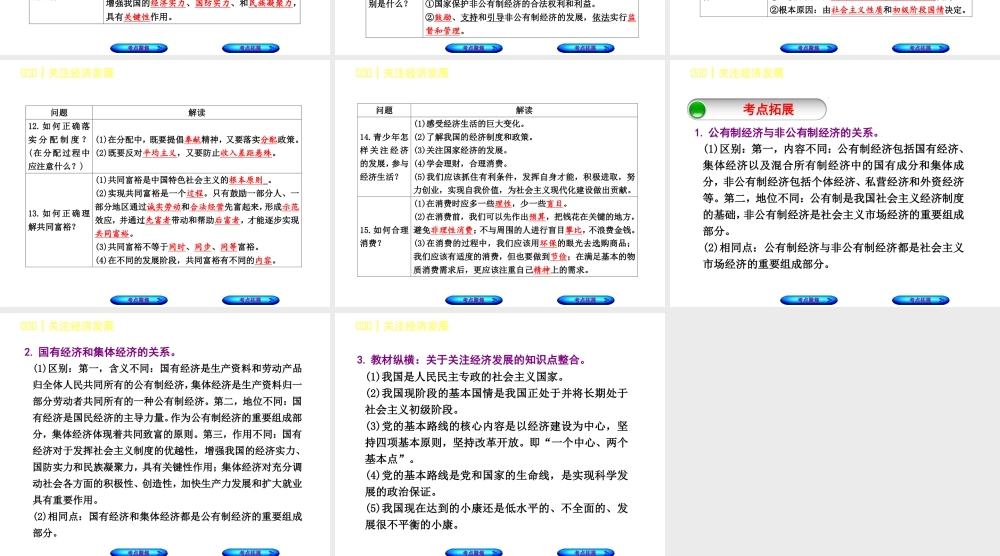Click heading 1. 公有制经济与非公有制经济的关系

tap(787, 133)
